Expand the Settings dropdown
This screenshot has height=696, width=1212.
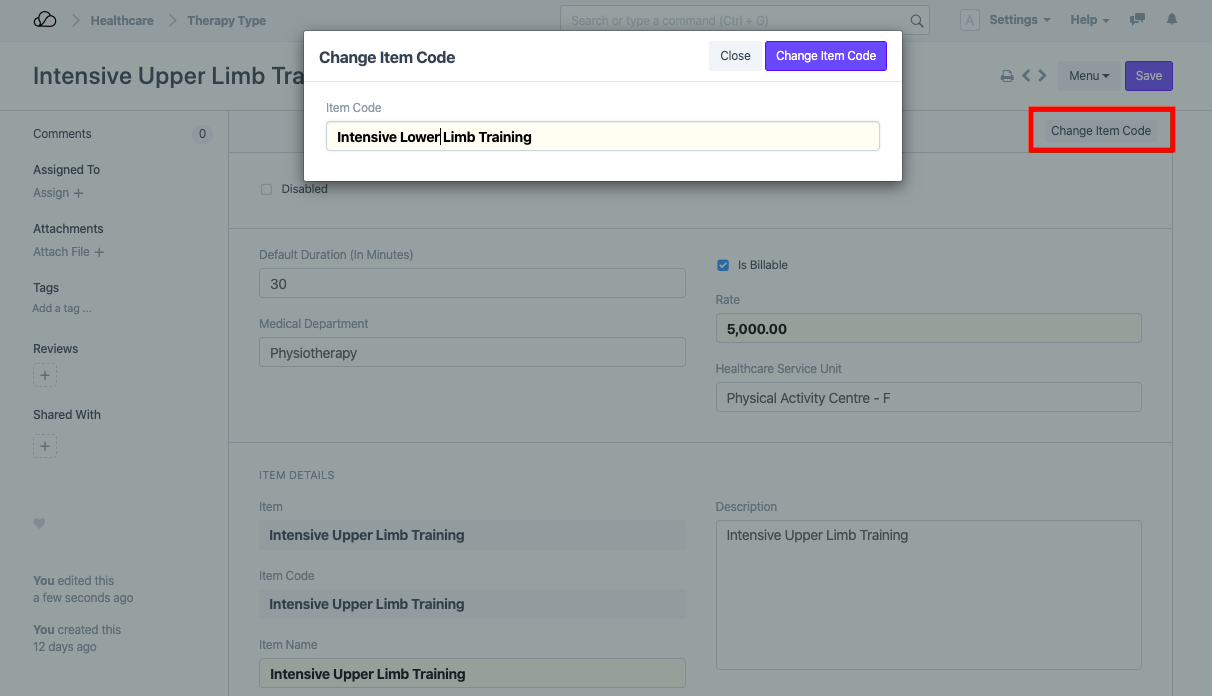[x=1019, y=20]
